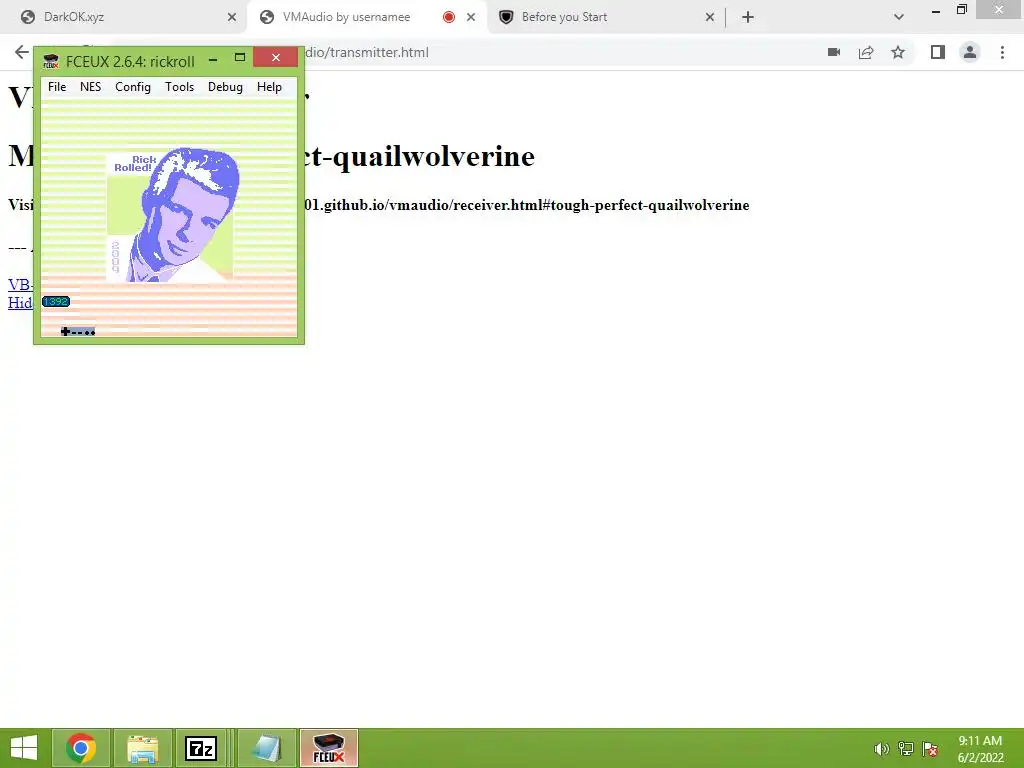This screenshot has height=768, width=1024.
Task: Minimize the FCEUX emulator window
Action: pyautogui.click(x=213, y=59)
